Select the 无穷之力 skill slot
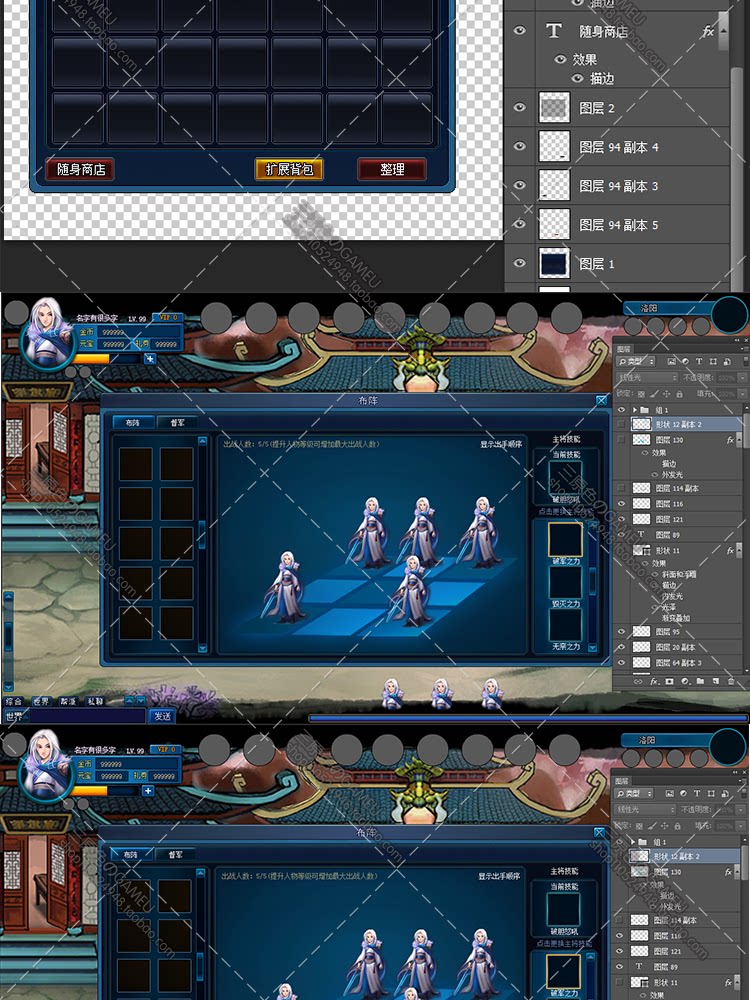Viewport: 750px width, 1000px height. coord(565,625)
